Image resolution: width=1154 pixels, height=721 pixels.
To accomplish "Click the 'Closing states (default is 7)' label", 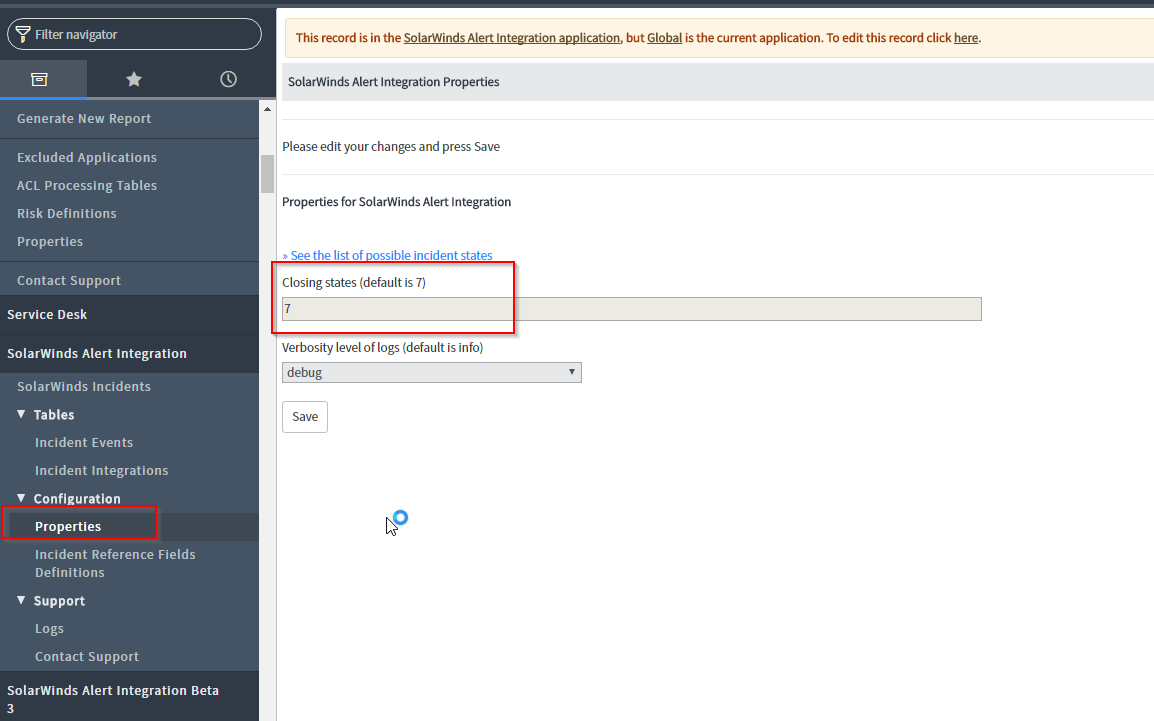I will pyautogui.click(x=354, y=283).
